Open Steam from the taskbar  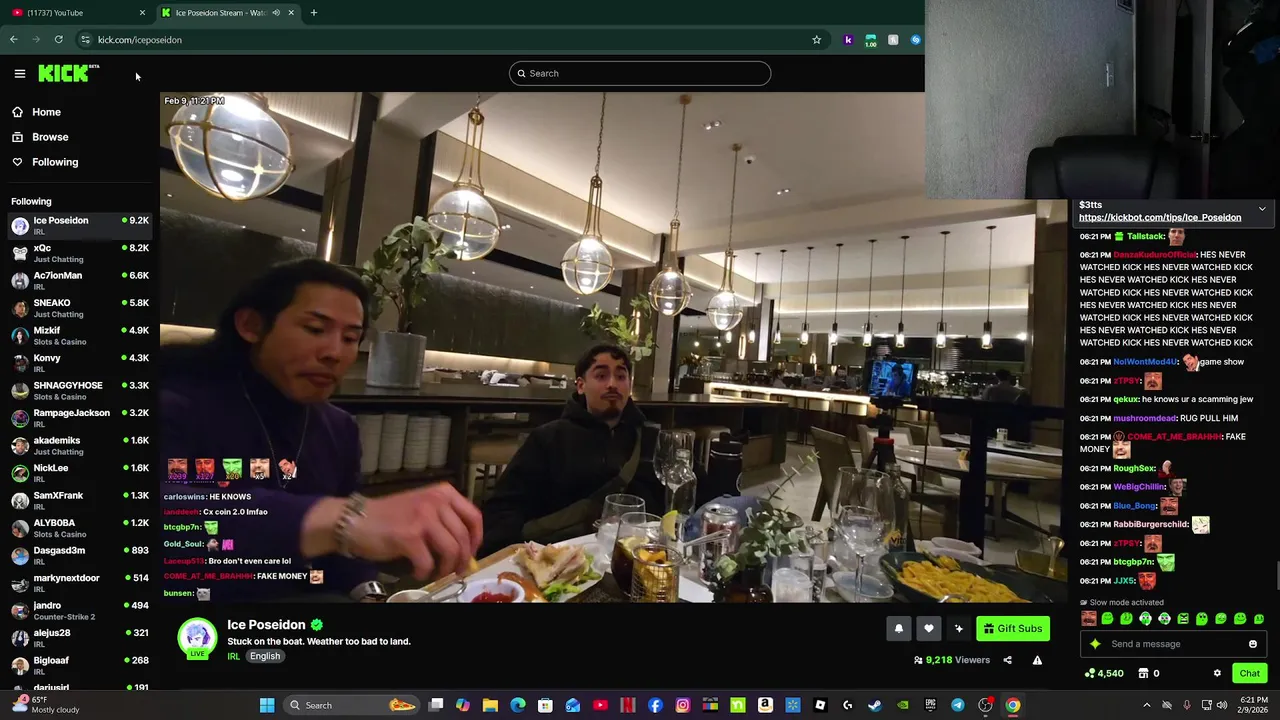pyautogui.click(x=875, y=705)
